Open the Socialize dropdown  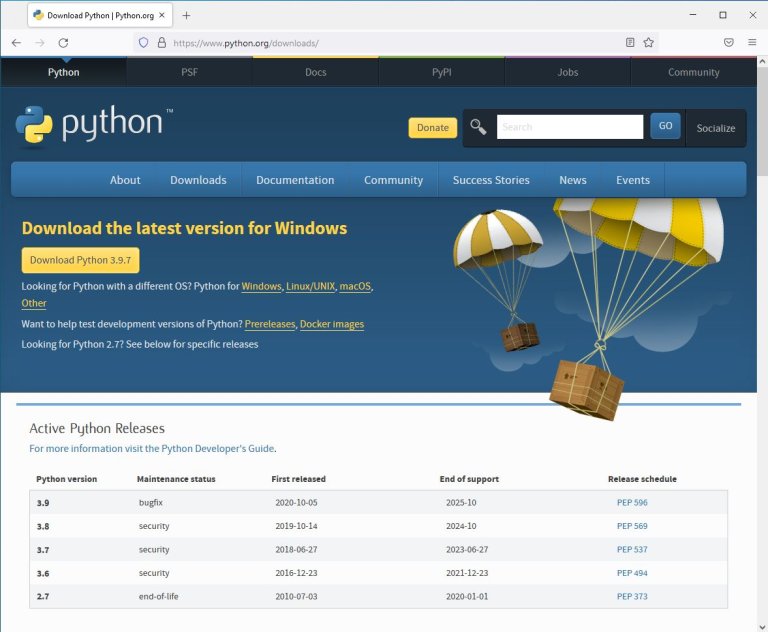(715, 128)
